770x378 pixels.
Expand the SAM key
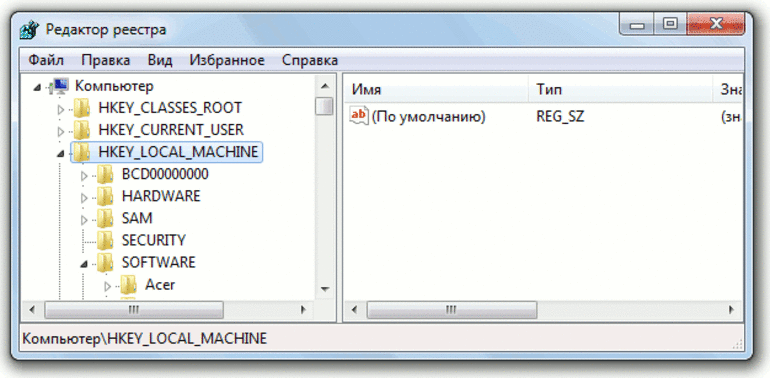84,219
